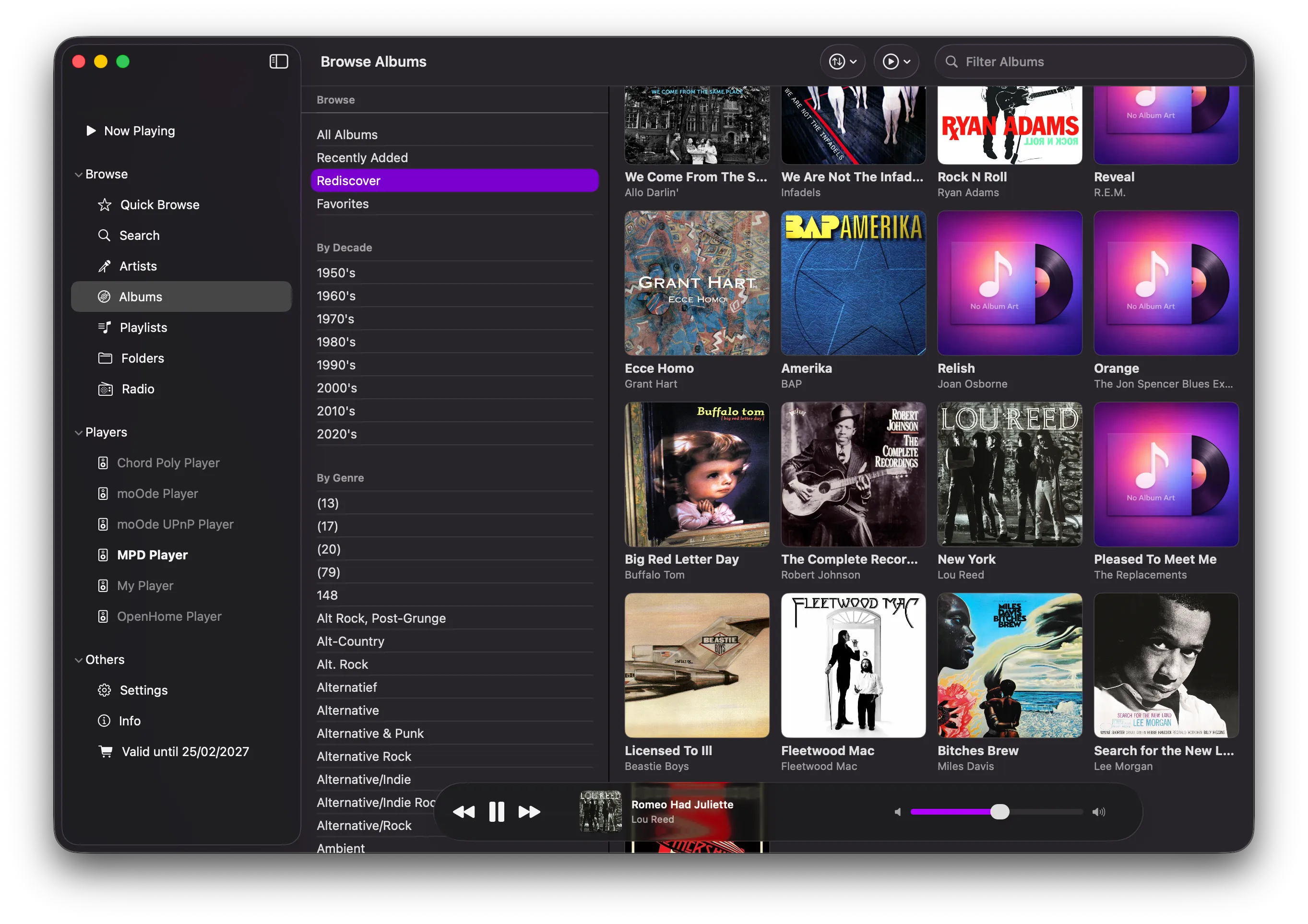
Task: Click the loud speaker volume icon
Action: pos(1098,812)
